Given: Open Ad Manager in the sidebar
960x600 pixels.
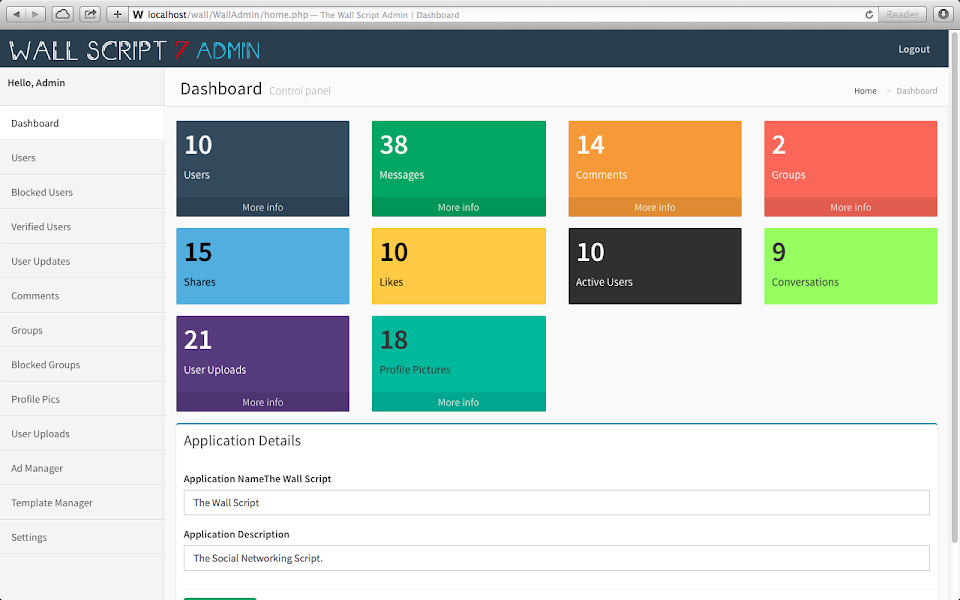Looking at the screenshot, I should (x=82, y=468).
